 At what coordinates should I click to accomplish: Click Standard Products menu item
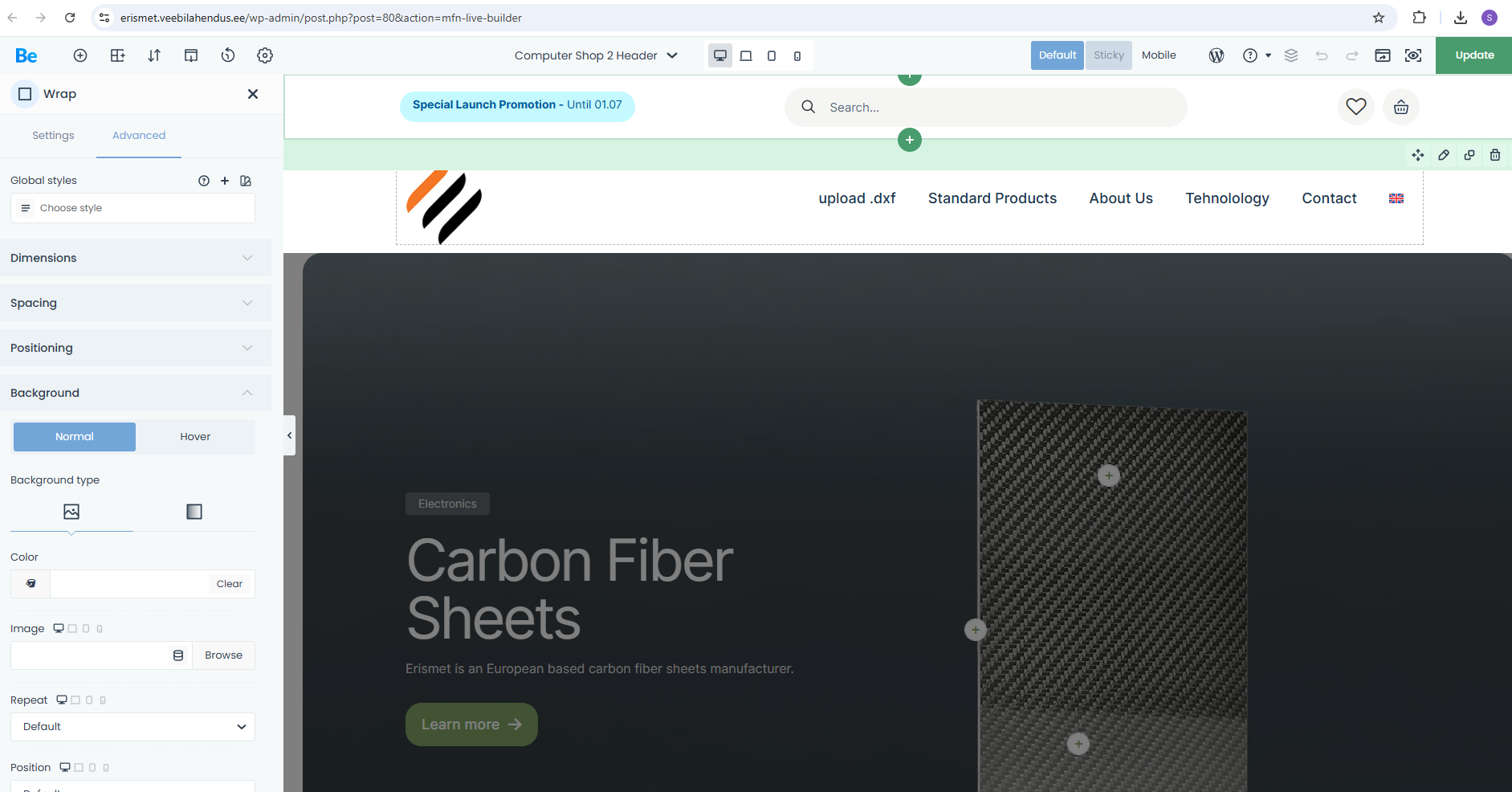[x=992, y=198]
